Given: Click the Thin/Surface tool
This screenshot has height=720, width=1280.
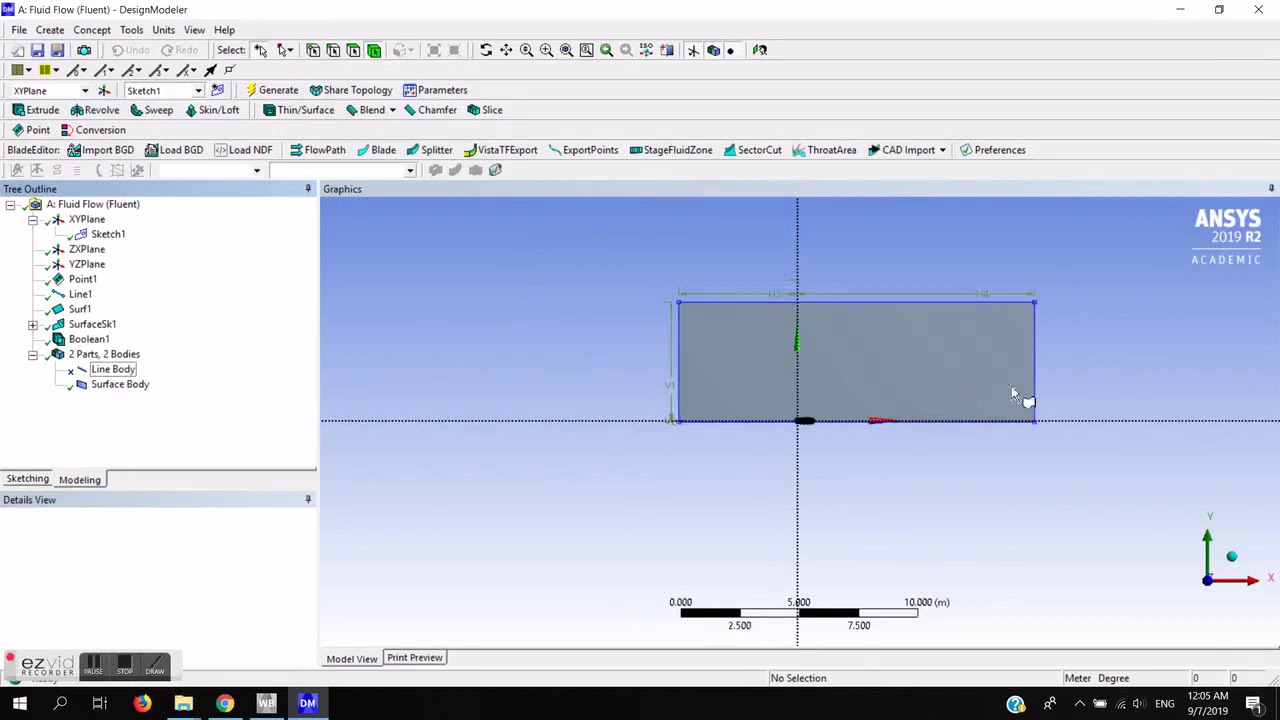Looking at the screenshot, I should click(298, 110).
